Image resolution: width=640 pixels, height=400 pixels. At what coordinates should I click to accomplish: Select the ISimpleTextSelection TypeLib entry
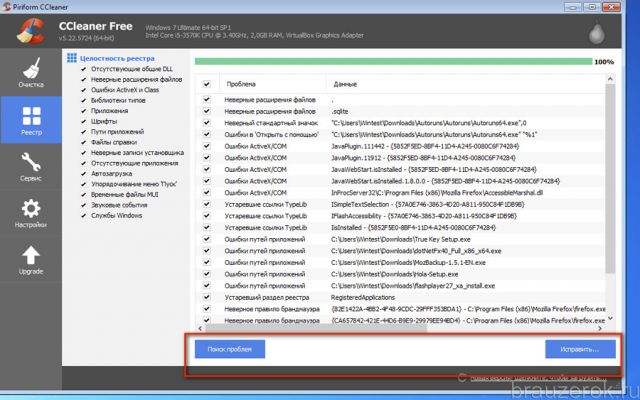[x=428, y=204]
